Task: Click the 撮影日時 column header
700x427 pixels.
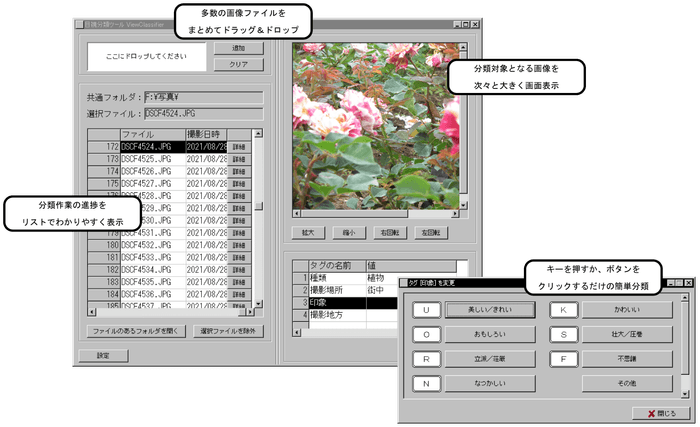Action: pos(206,134)
